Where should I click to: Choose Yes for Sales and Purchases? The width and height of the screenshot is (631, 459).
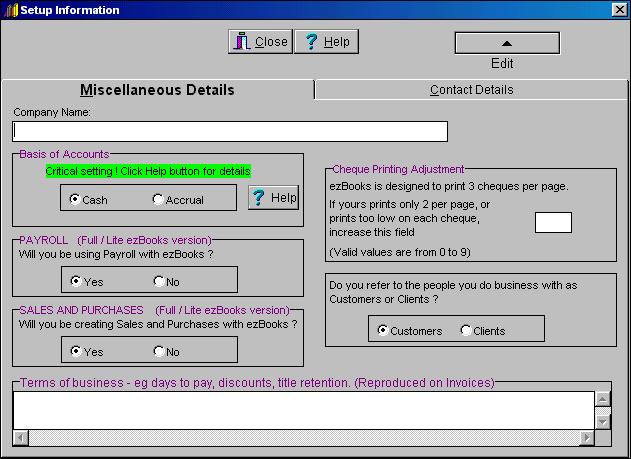point(87,351)
